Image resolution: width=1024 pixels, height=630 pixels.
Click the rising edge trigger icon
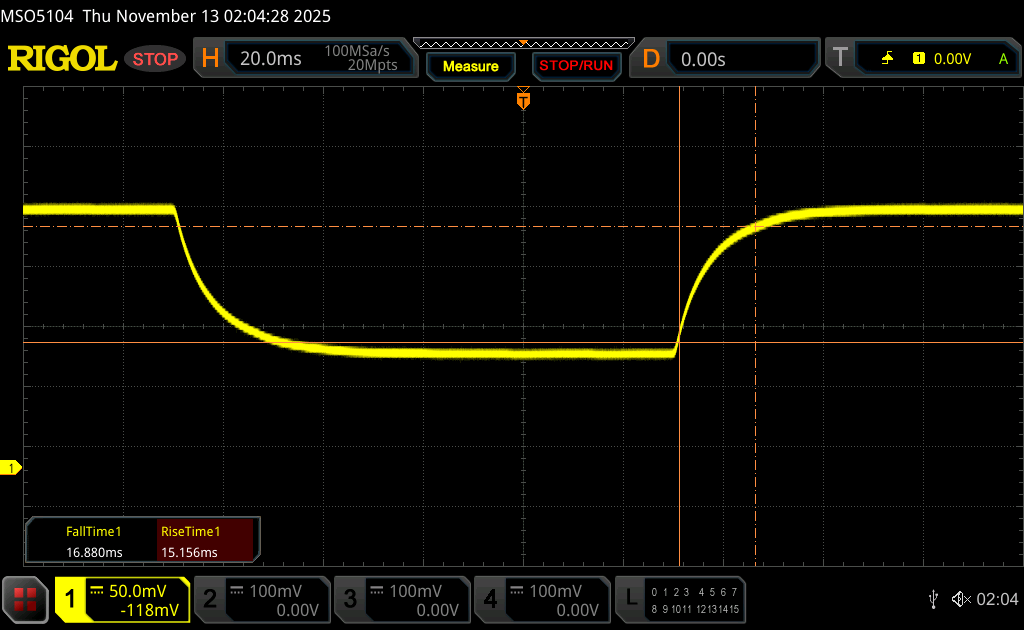click(x=887, y=59)
